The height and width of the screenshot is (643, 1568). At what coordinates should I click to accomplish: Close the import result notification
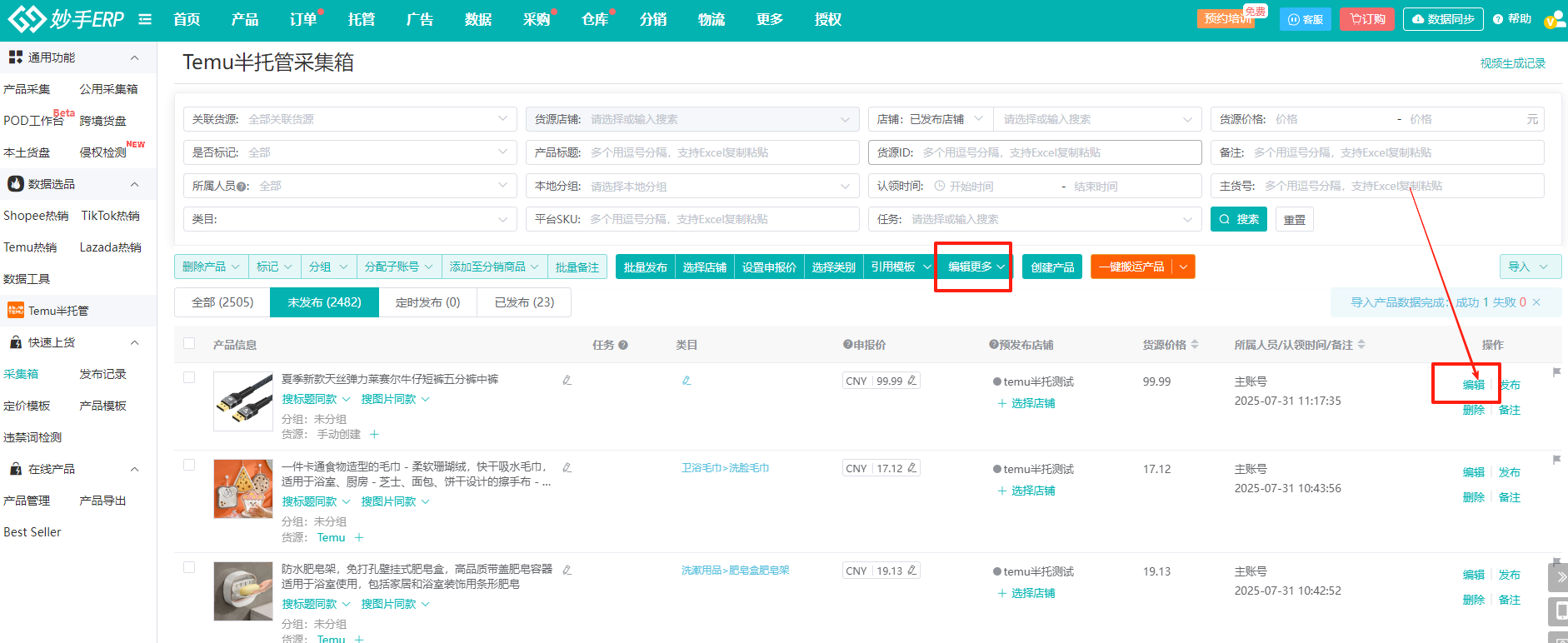[x=1536, y=302]
